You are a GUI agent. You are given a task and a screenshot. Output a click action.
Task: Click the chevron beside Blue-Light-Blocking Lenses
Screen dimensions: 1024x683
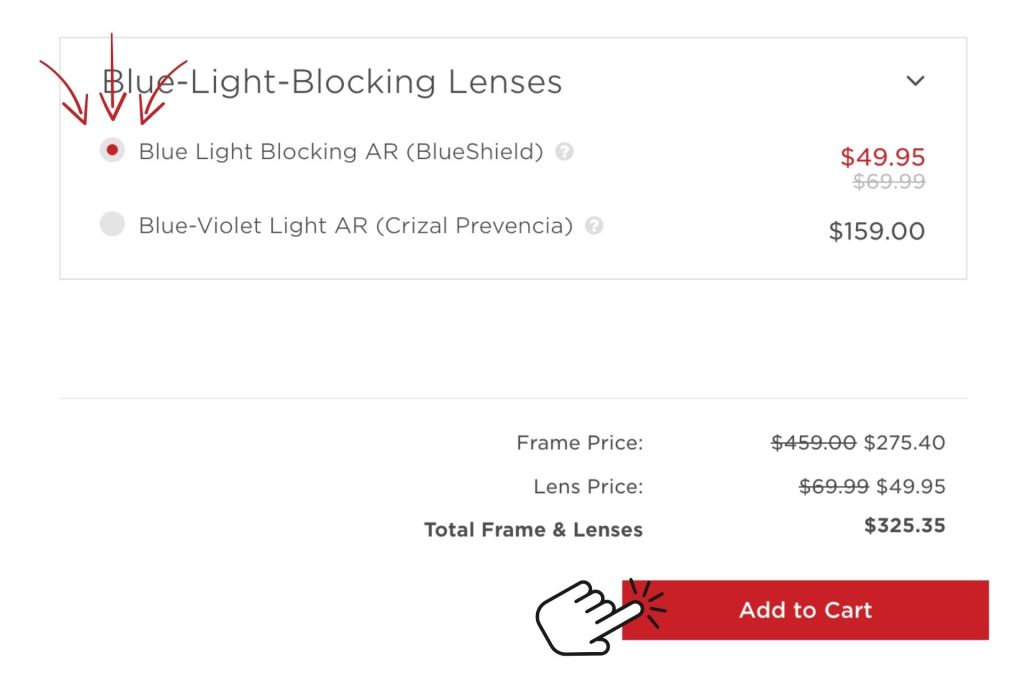pos(914,81)
